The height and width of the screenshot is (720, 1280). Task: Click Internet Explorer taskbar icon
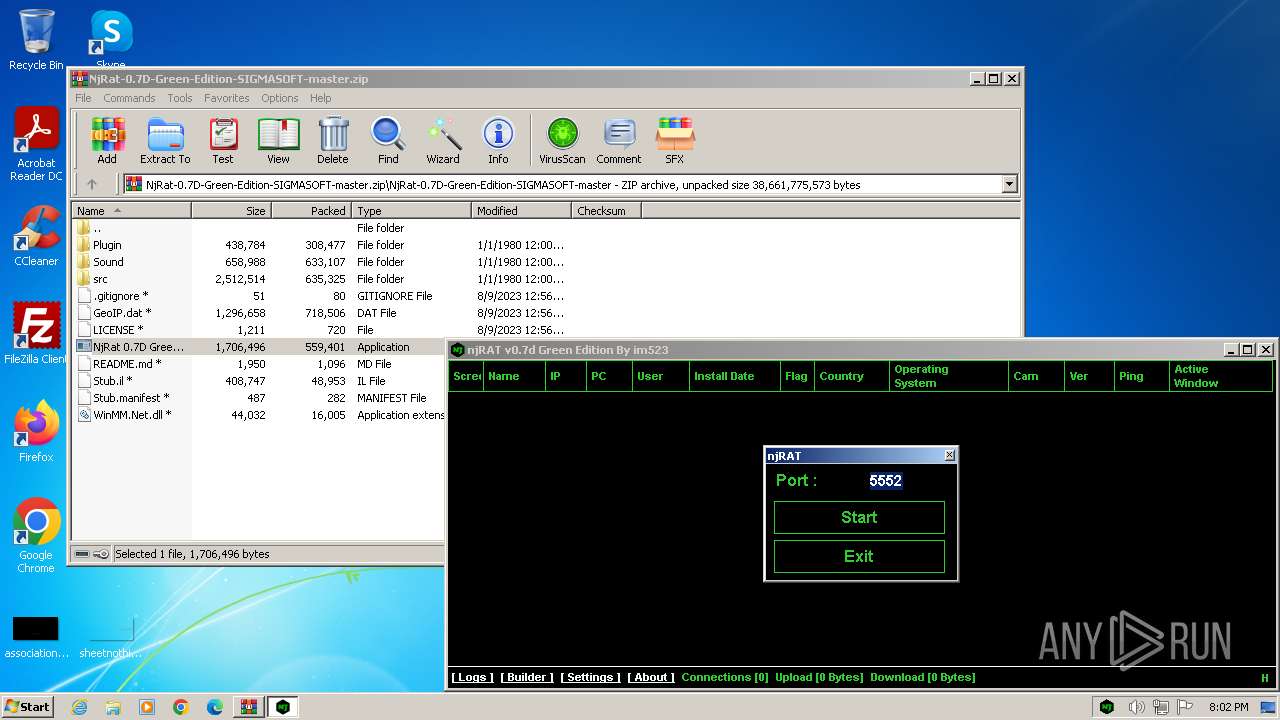(x=79, y=707)
